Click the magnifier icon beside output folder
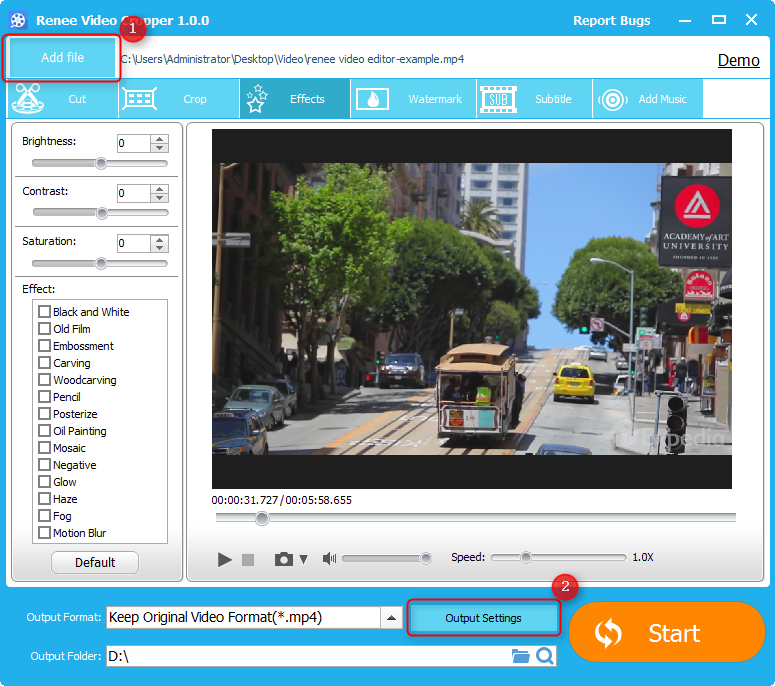The width and height of the screenshot is (775, 686). click(x=545, y=656)
